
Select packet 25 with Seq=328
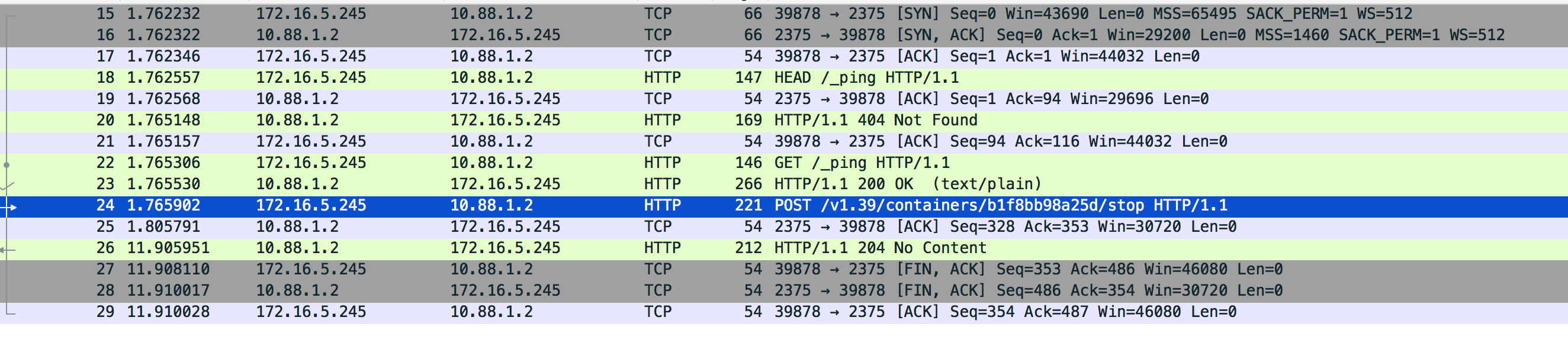[784, 227]
